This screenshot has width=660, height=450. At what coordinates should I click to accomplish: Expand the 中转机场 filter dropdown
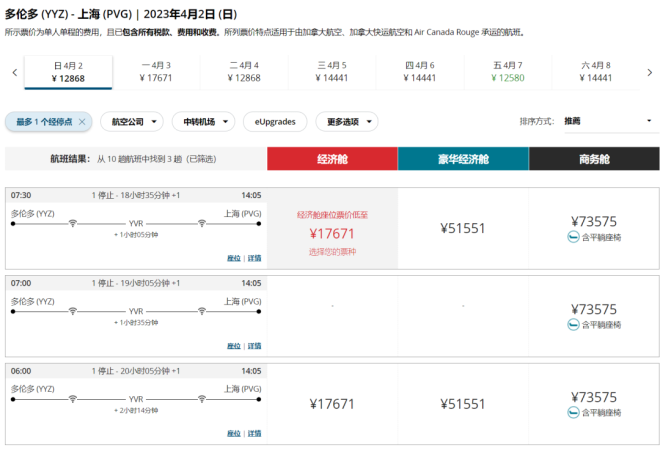point(203,121)
